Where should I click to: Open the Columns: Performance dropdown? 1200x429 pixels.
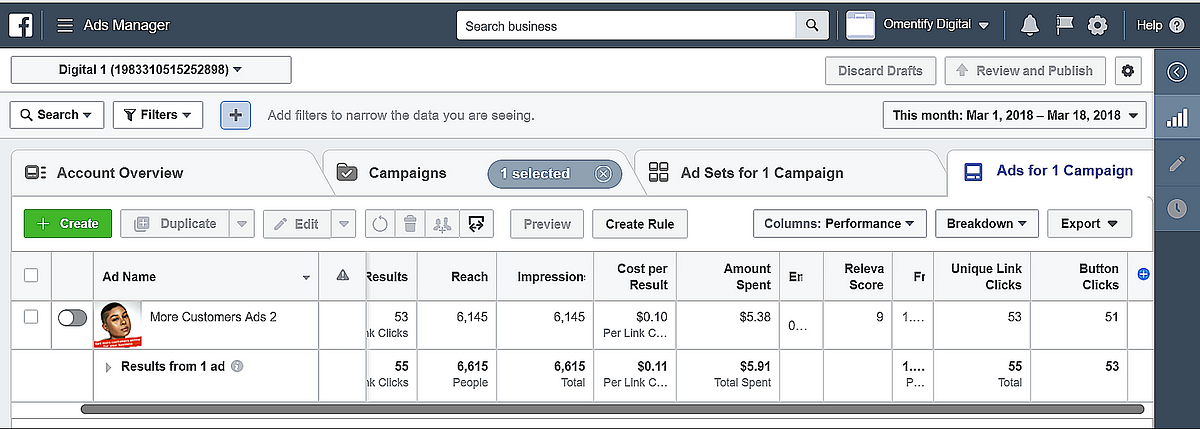click(x=839, y=224)
